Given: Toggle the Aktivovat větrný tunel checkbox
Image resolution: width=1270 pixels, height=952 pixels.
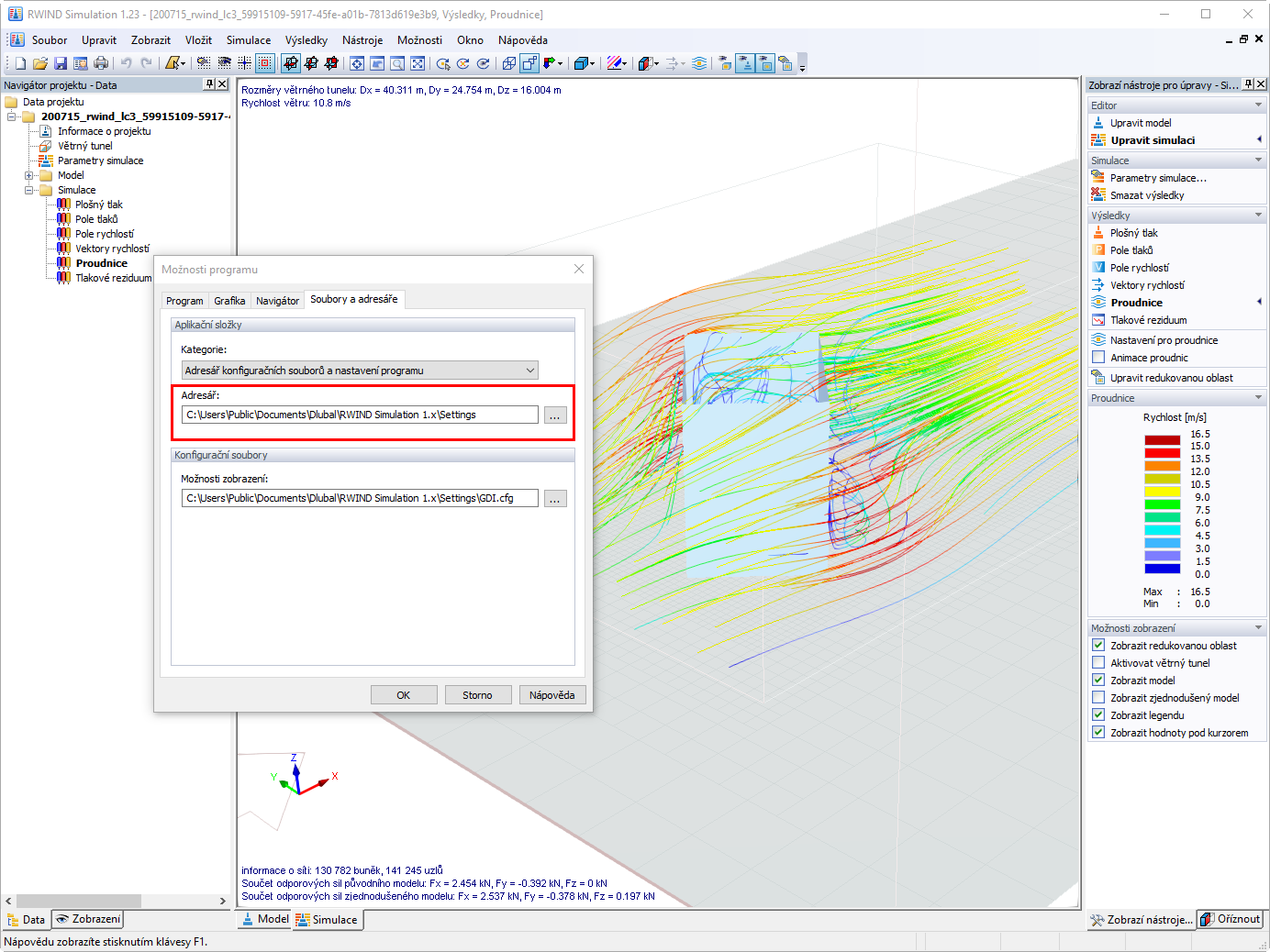Looking at the screenshot, I should 1098,663.
